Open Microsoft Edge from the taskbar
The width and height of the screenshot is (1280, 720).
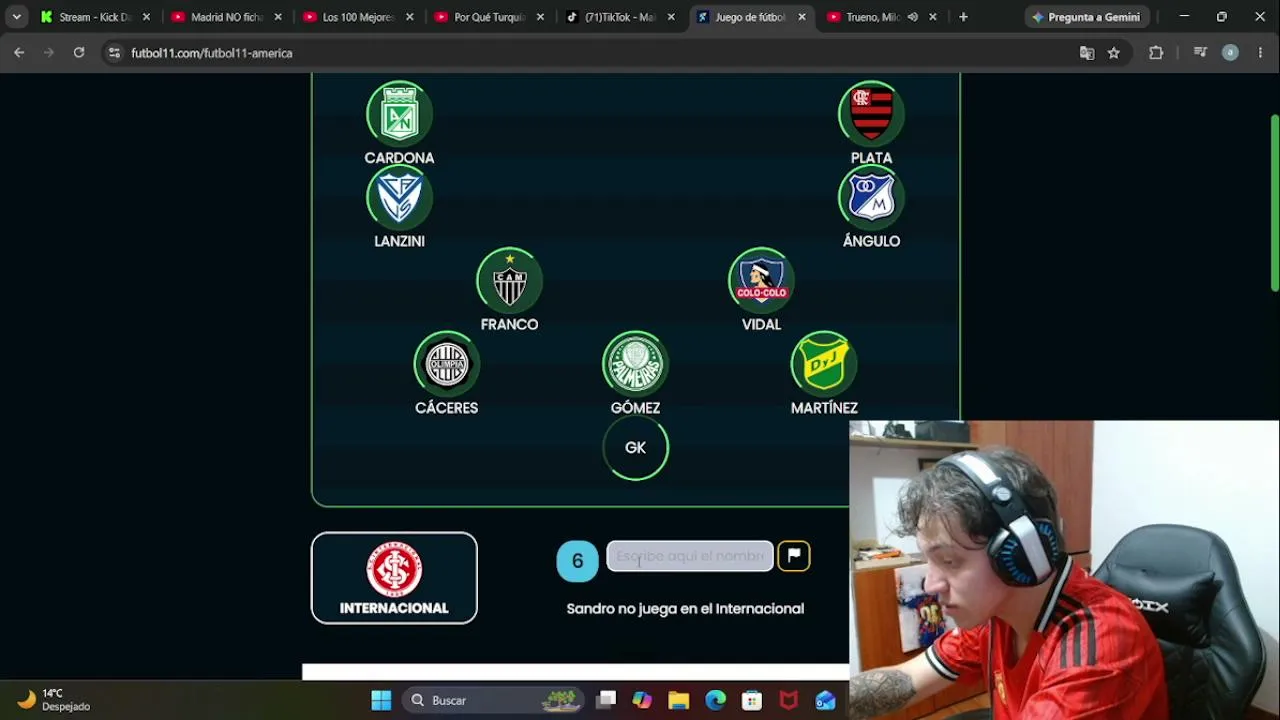(x=715, y=701)
